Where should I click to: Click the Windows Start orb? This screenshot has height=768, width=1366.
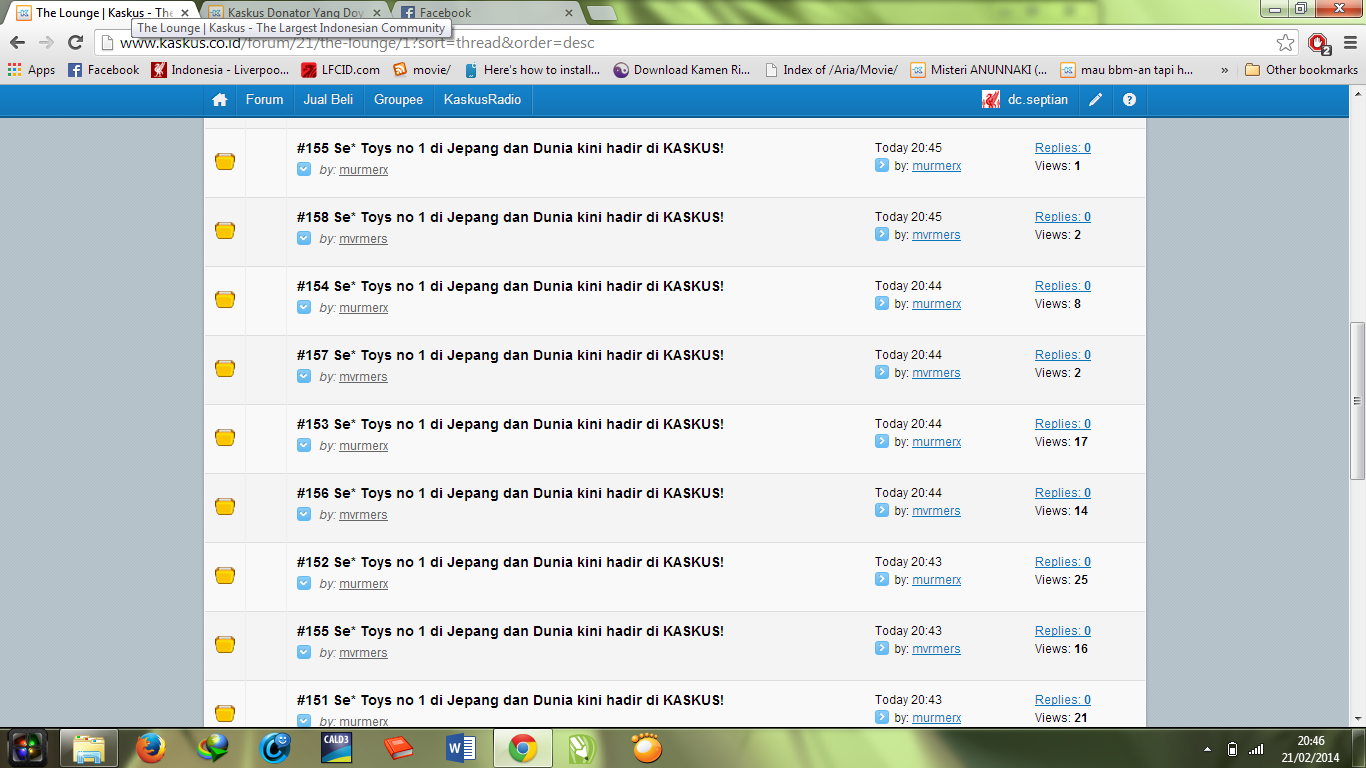coord(27,748)
